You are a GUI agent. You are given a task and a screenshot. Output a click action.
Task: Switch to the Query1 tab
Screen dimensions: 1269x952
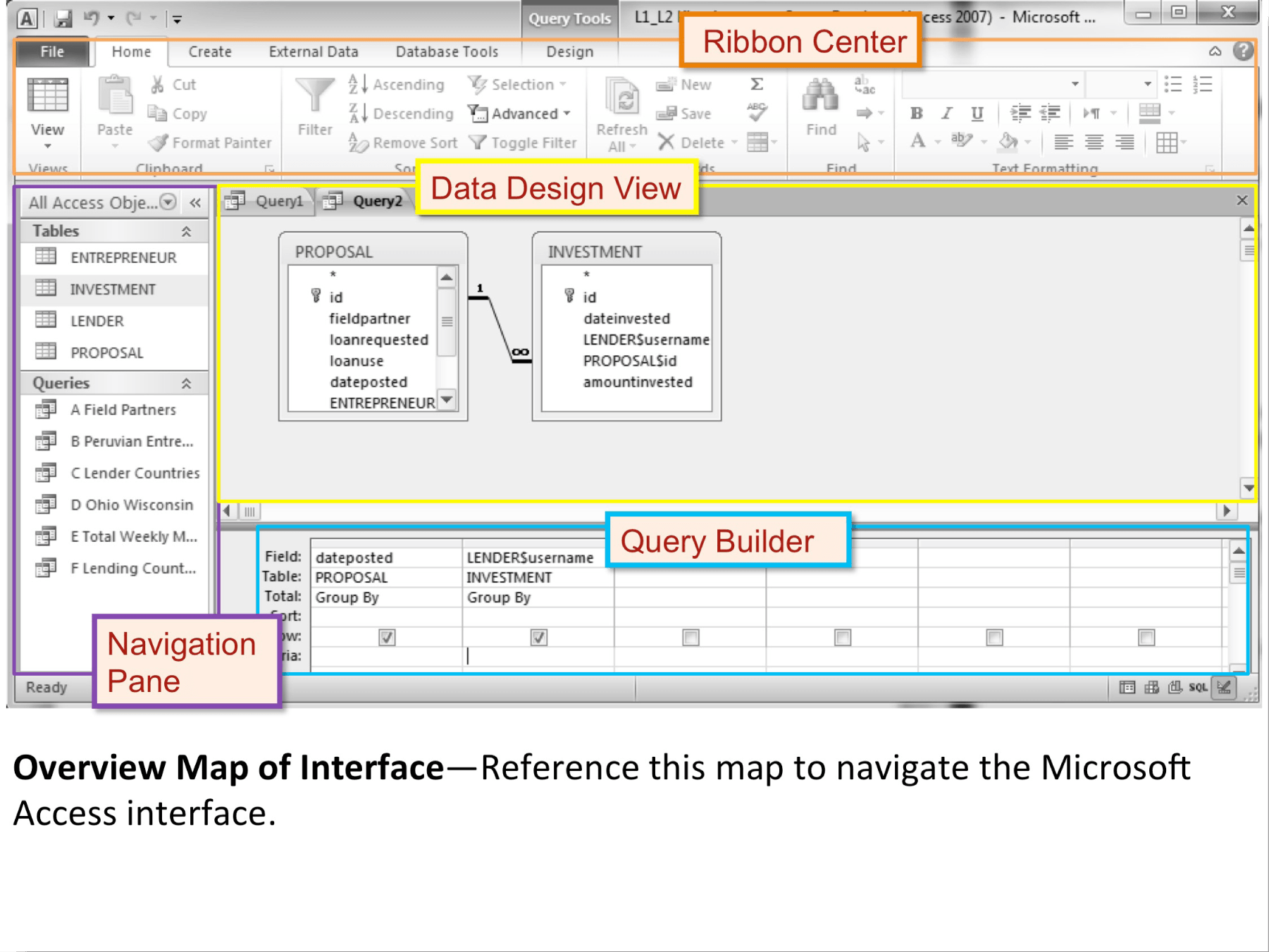click(280, 201)
